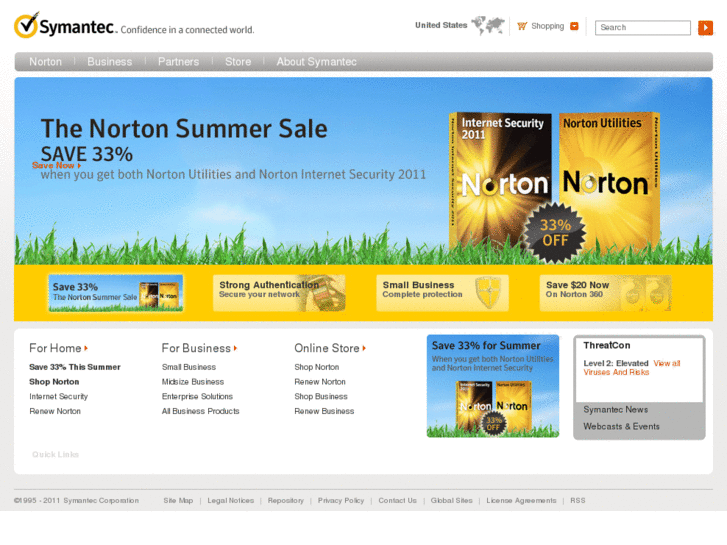
Task: Open the Shop Business link
Action: point(321,397)
